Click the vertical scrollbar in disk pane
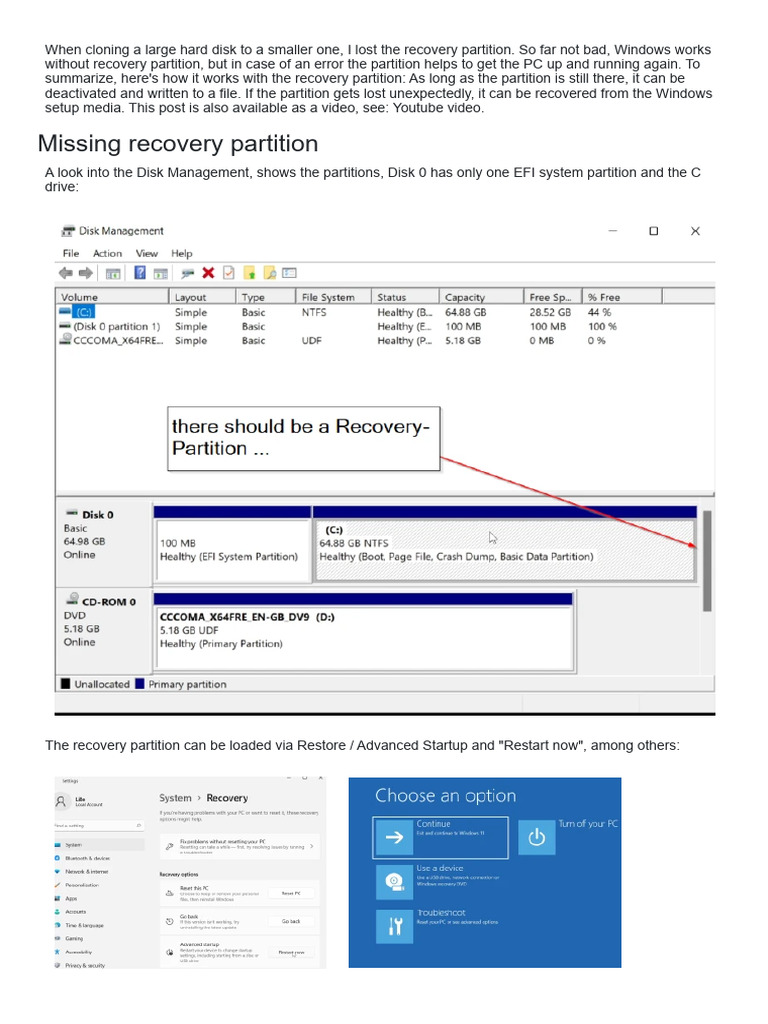The width and height of the screenshot is (768, 1024). [x=707, y=561]
